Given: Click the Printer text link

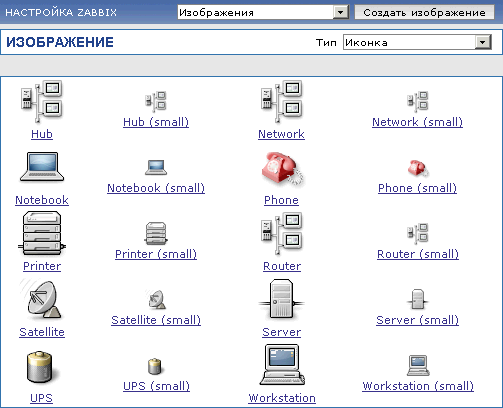Looking at the screenshot, I should (x=42, y=266).
